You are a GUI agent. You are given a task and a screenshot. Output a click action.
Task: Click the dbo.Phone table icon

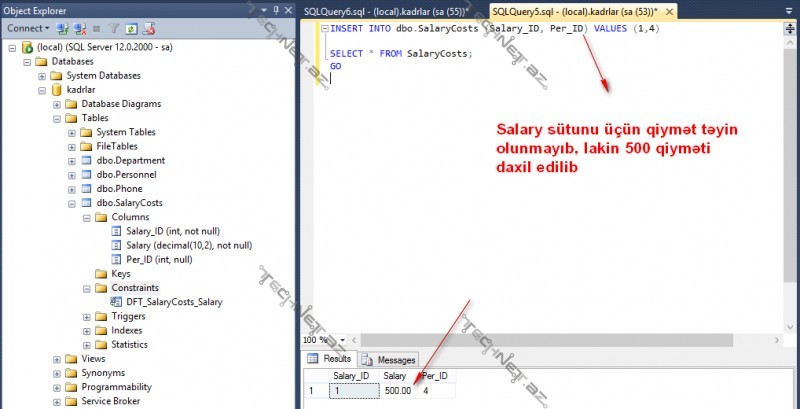pyautogui.click(x=86, y=189)
